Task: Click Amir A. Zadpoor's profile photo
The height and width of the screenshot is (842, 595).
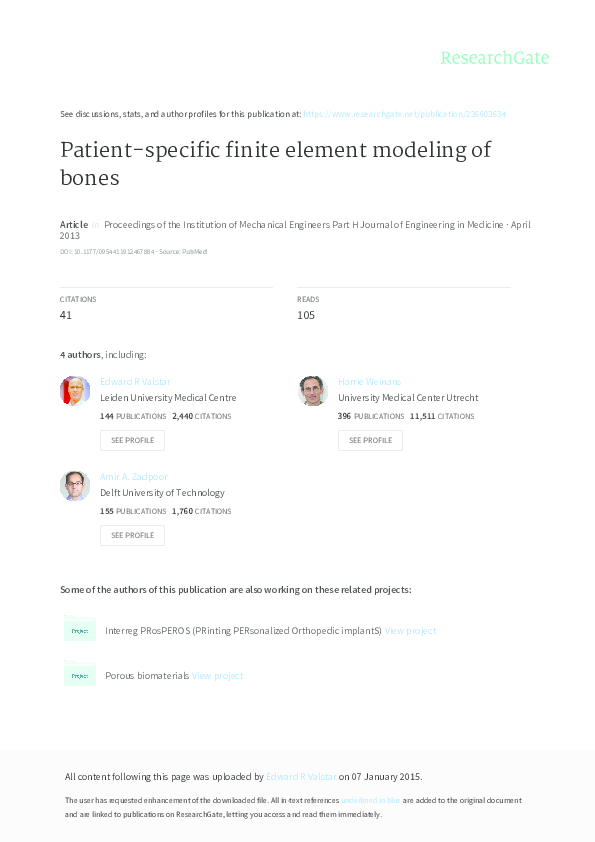Action: [74, 485]
